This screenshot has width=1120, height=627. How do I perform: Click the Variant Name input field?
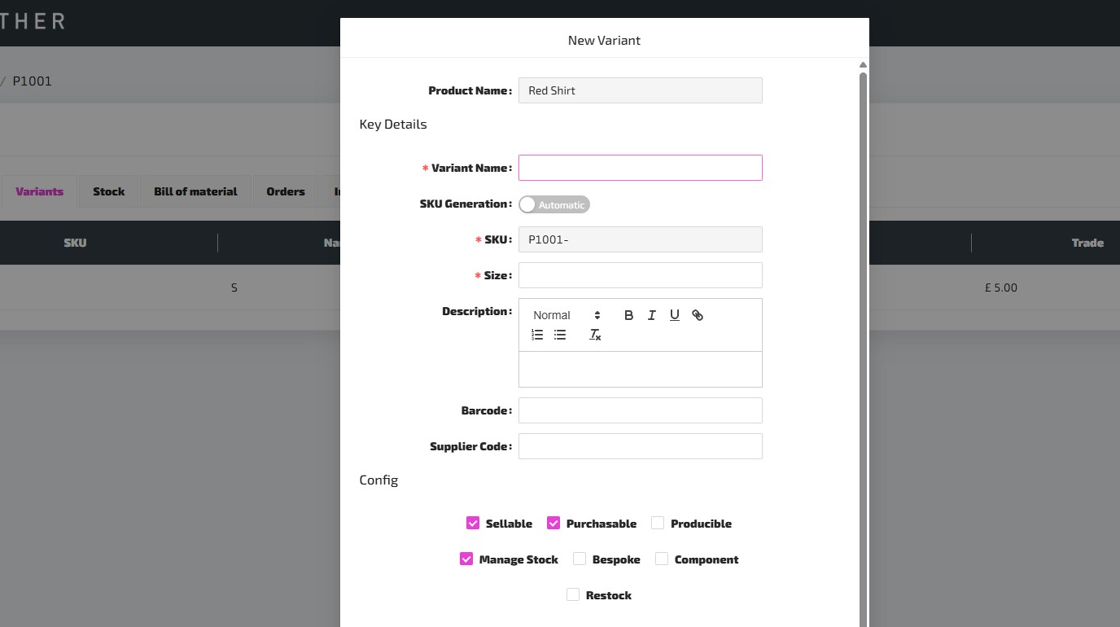640,168
